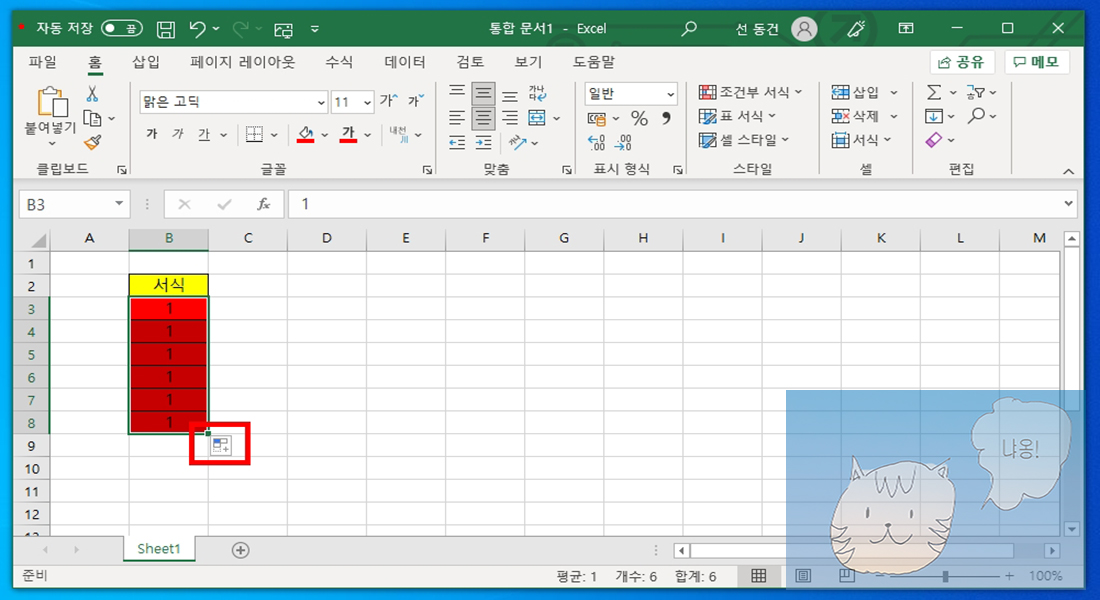Apply Comma style icon
This screenshot has height=600, width=1100.
666,119
